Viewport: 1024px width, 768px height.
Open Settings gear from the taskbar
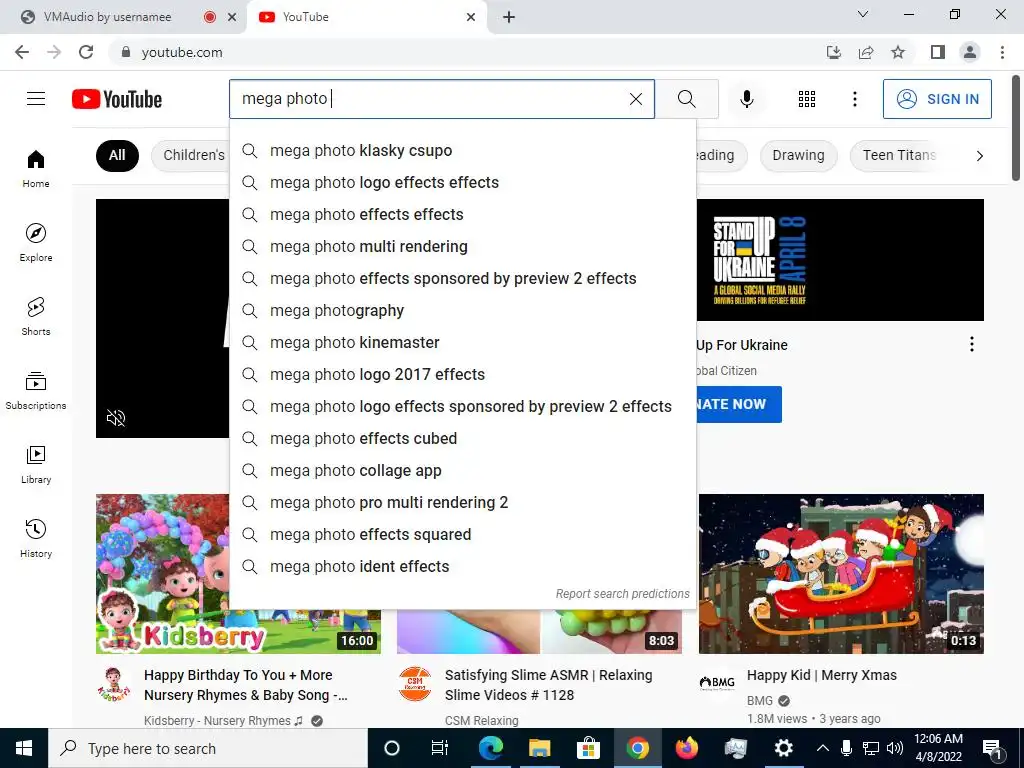(784, 748)
